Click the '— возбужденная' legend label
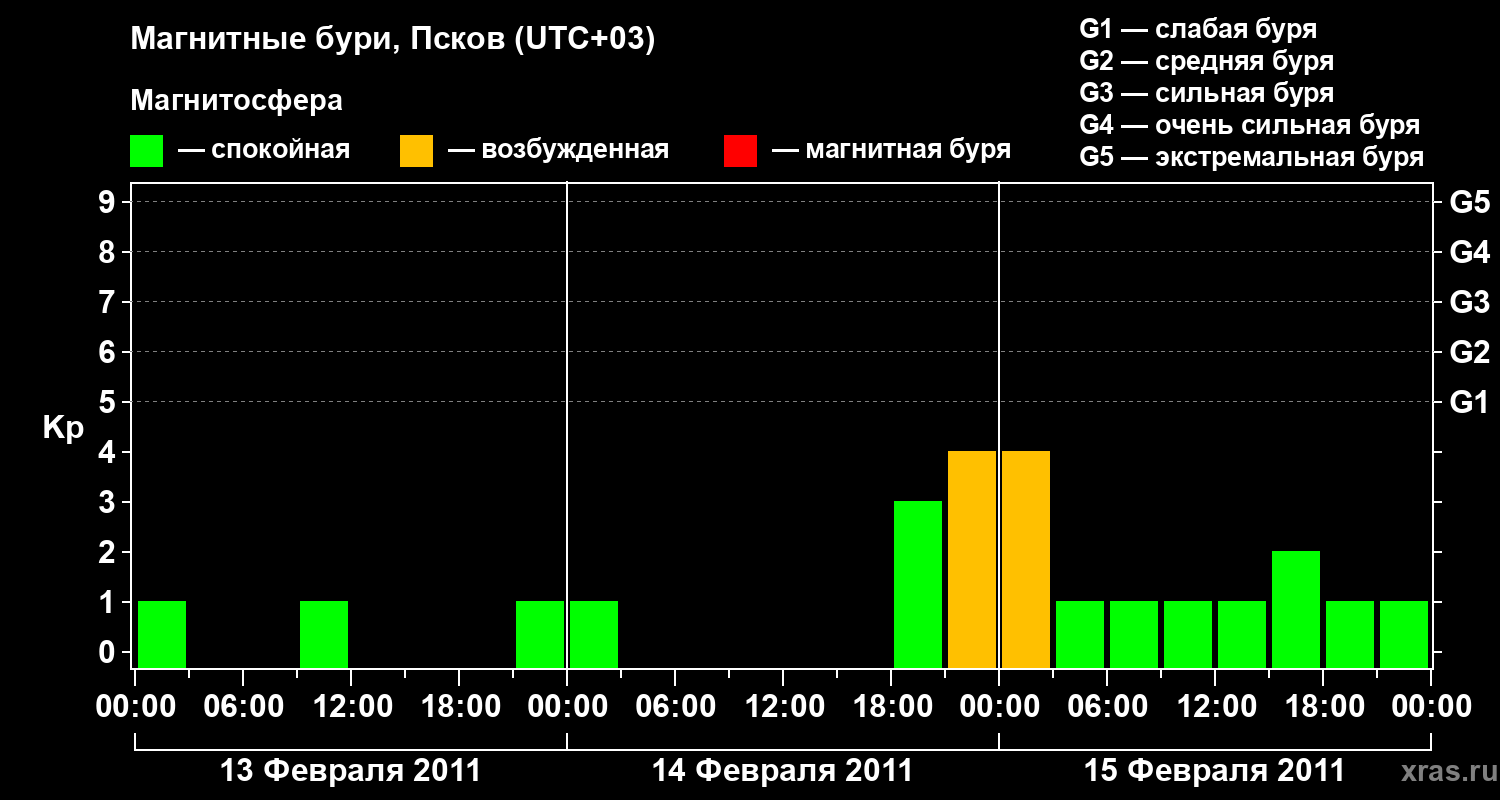The image size is (1500, 800). point(558,151)
